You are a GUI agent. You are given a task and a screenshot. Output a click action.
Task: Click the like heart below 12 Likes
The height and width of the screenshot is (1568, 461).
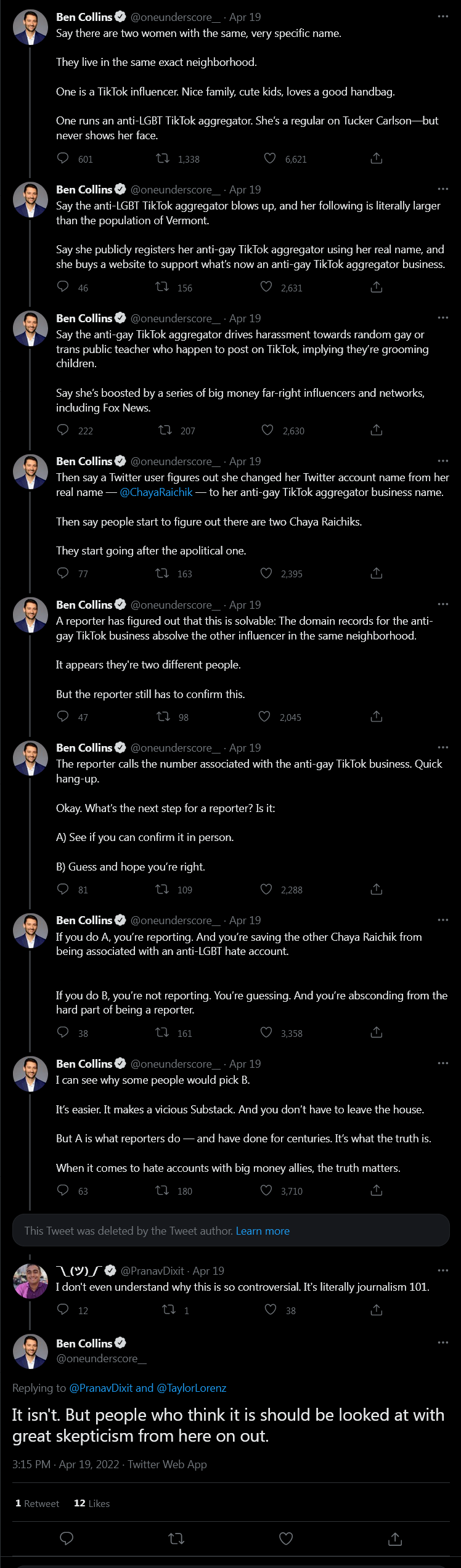[x=286, y=1538]
